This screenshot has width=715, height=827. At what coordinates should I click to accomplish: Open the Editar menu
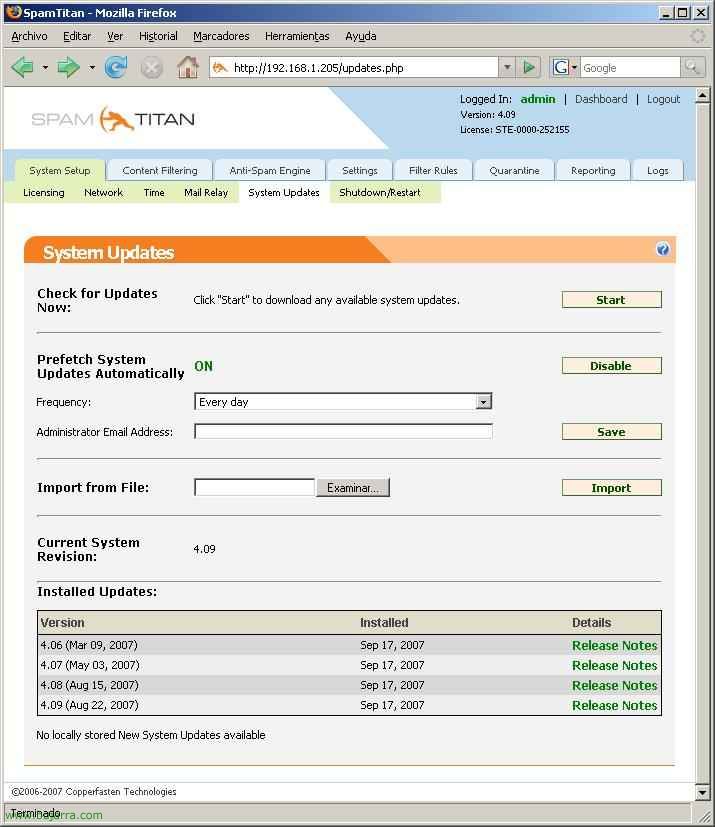point(77,36)
